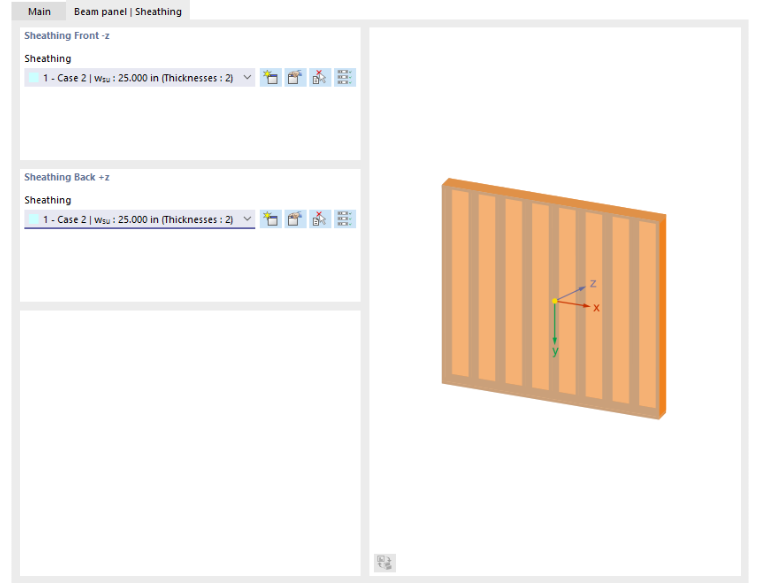Image resolution: width=760 pixels, height=583 pixels.
Task: Delete-select icon in Sheathing Back +z row
Action: click(320, 219)
